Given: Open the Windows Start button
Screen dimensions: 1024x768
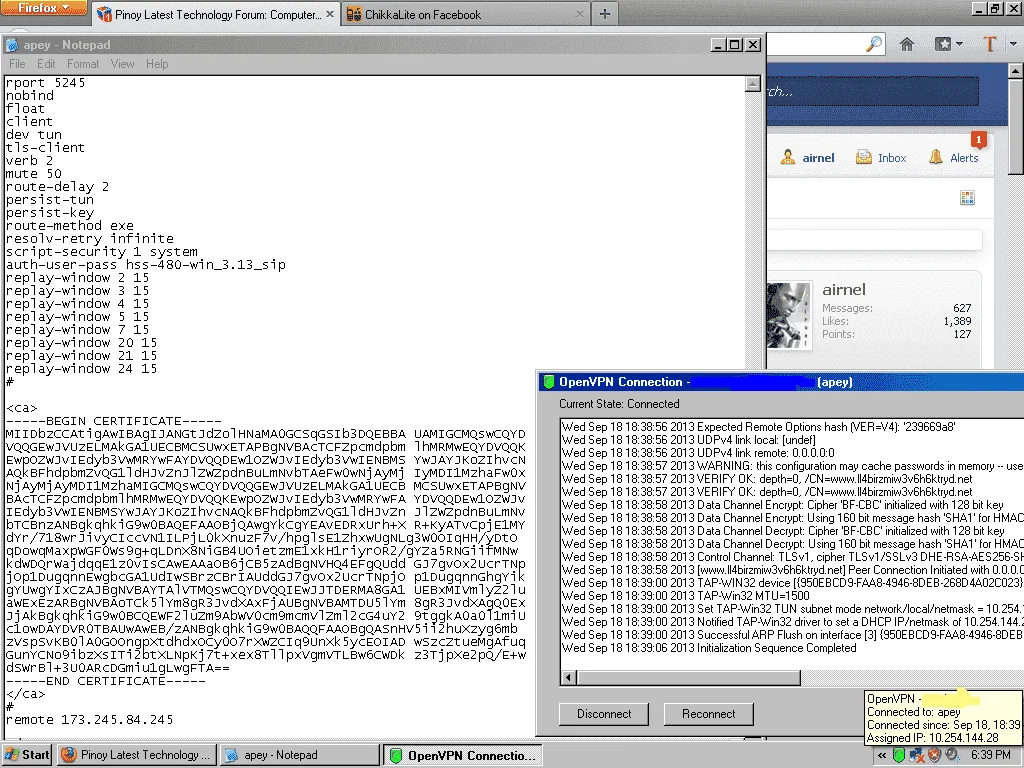Looking at the screenshot, I should coord(27,755).
